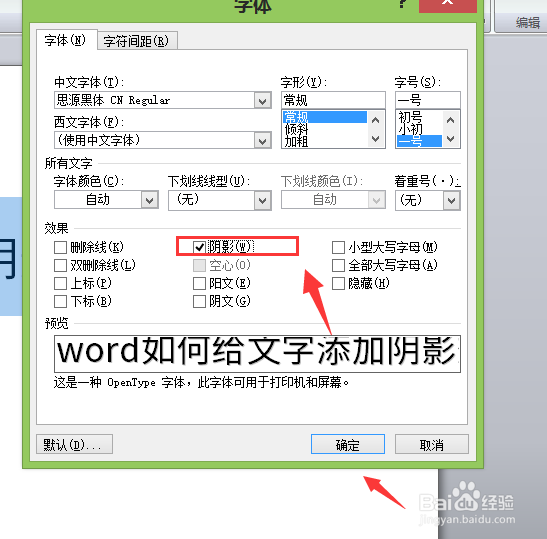Click the up arrow of the 字号 list
This screenshot has height=539, width=547.
(x=450, y=120)
